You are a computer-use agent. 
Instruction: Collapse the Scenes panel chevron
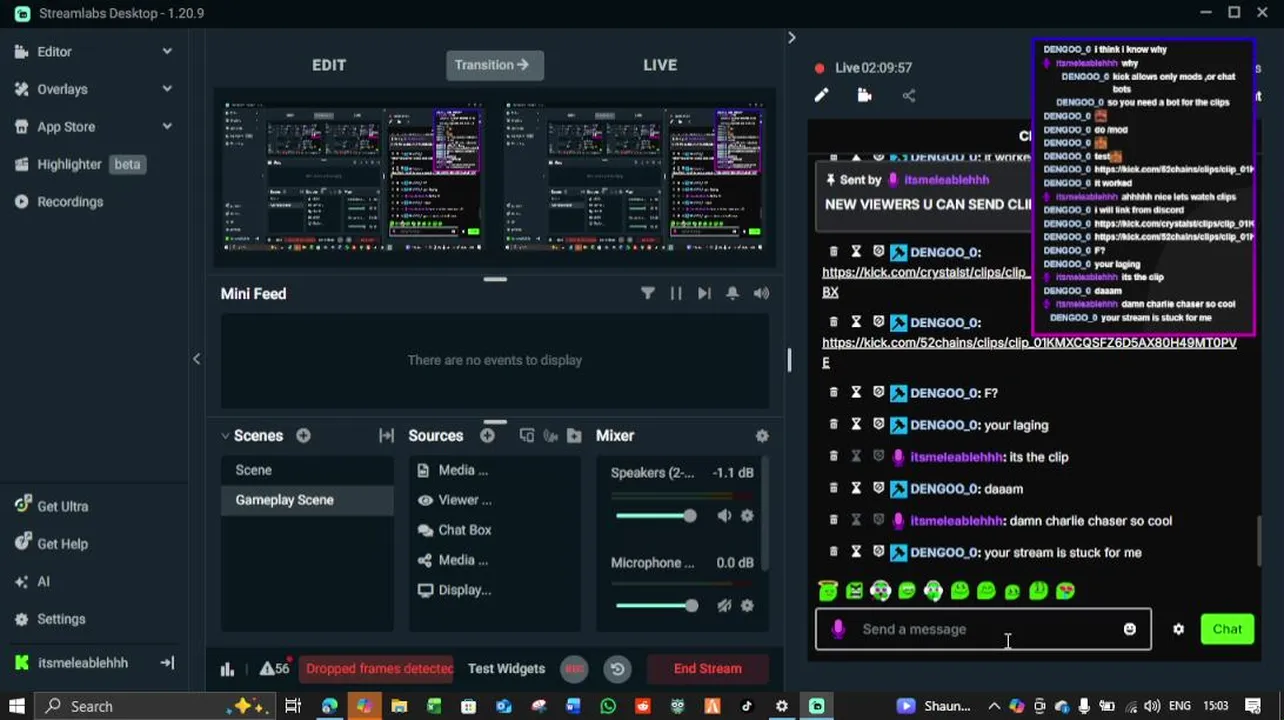pos(225,436)
